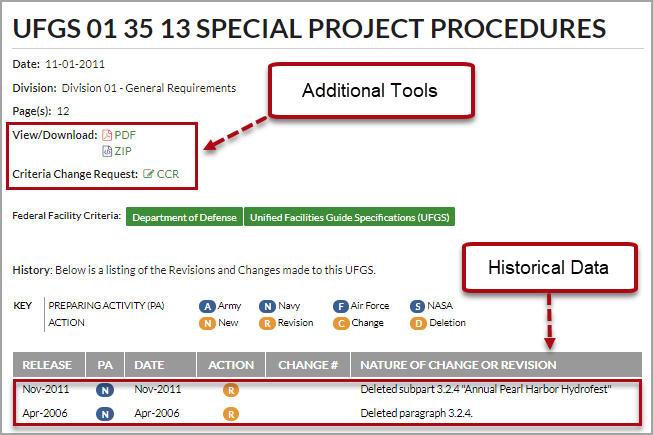Click the Revision action icon in Nov-2011 row
The image size is (653, 435).
231,390
